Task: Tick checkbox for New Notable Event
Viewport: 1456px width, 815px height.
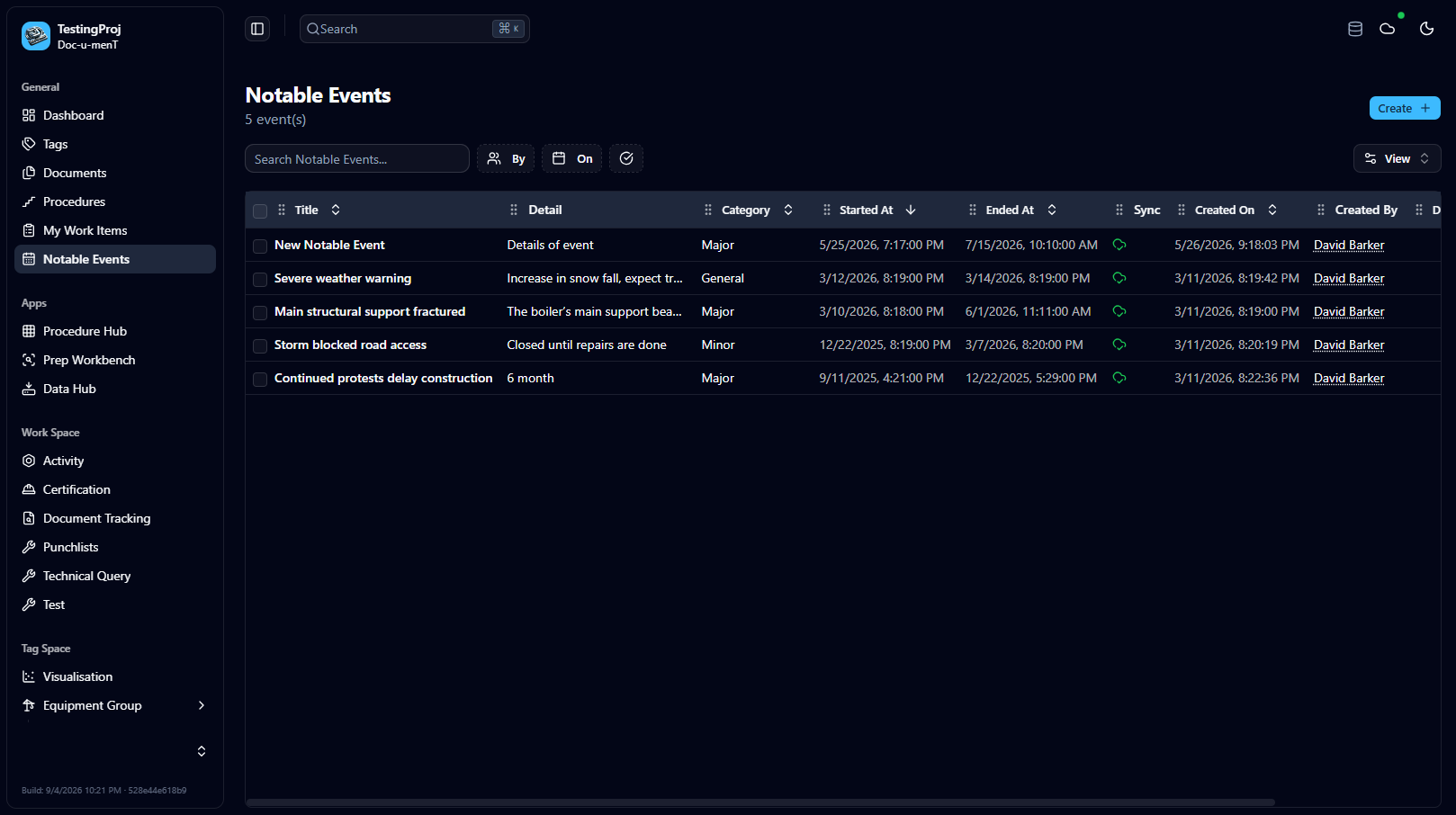Action: [x=260, y=246]
